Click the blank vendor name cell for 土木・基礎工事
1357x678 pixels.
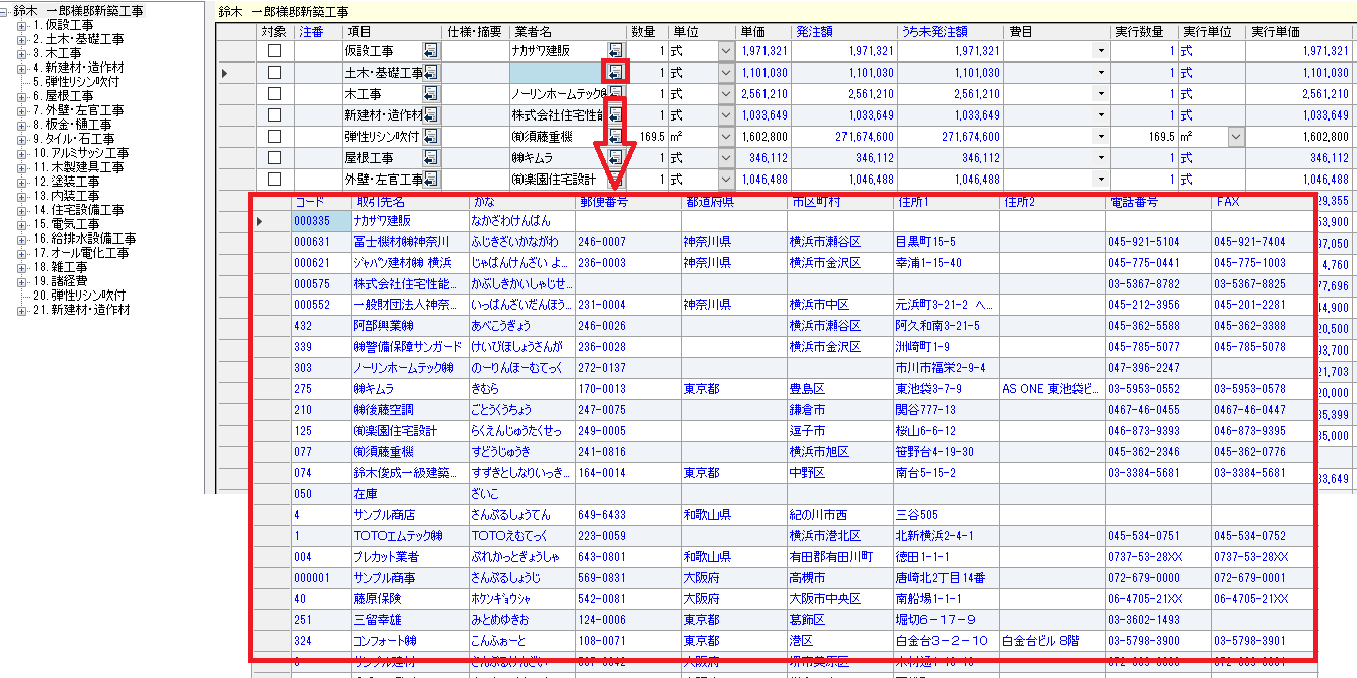point(555,73)
